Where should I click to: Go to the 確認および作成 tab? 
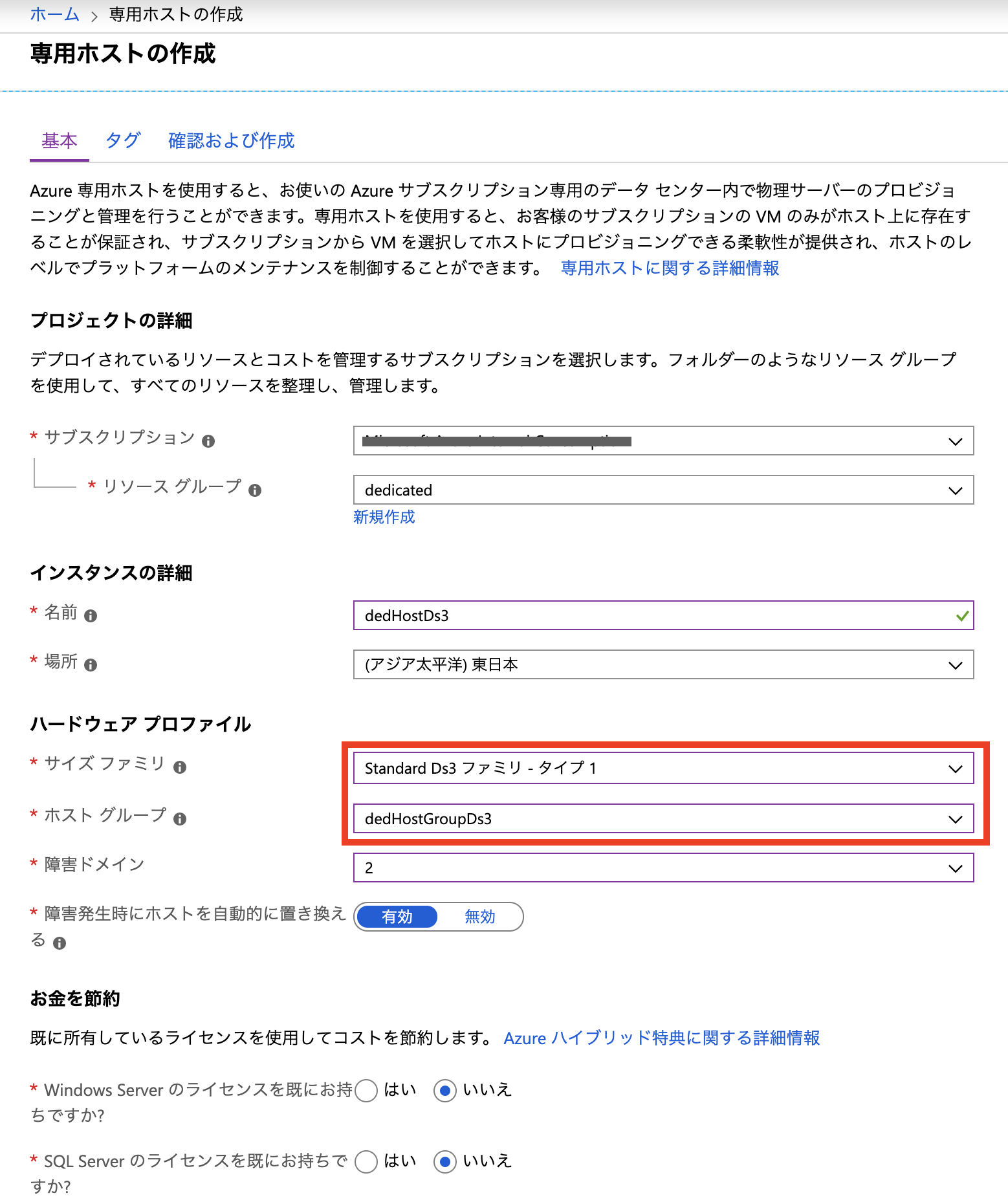pyautogui.click(x=231, y=140)
